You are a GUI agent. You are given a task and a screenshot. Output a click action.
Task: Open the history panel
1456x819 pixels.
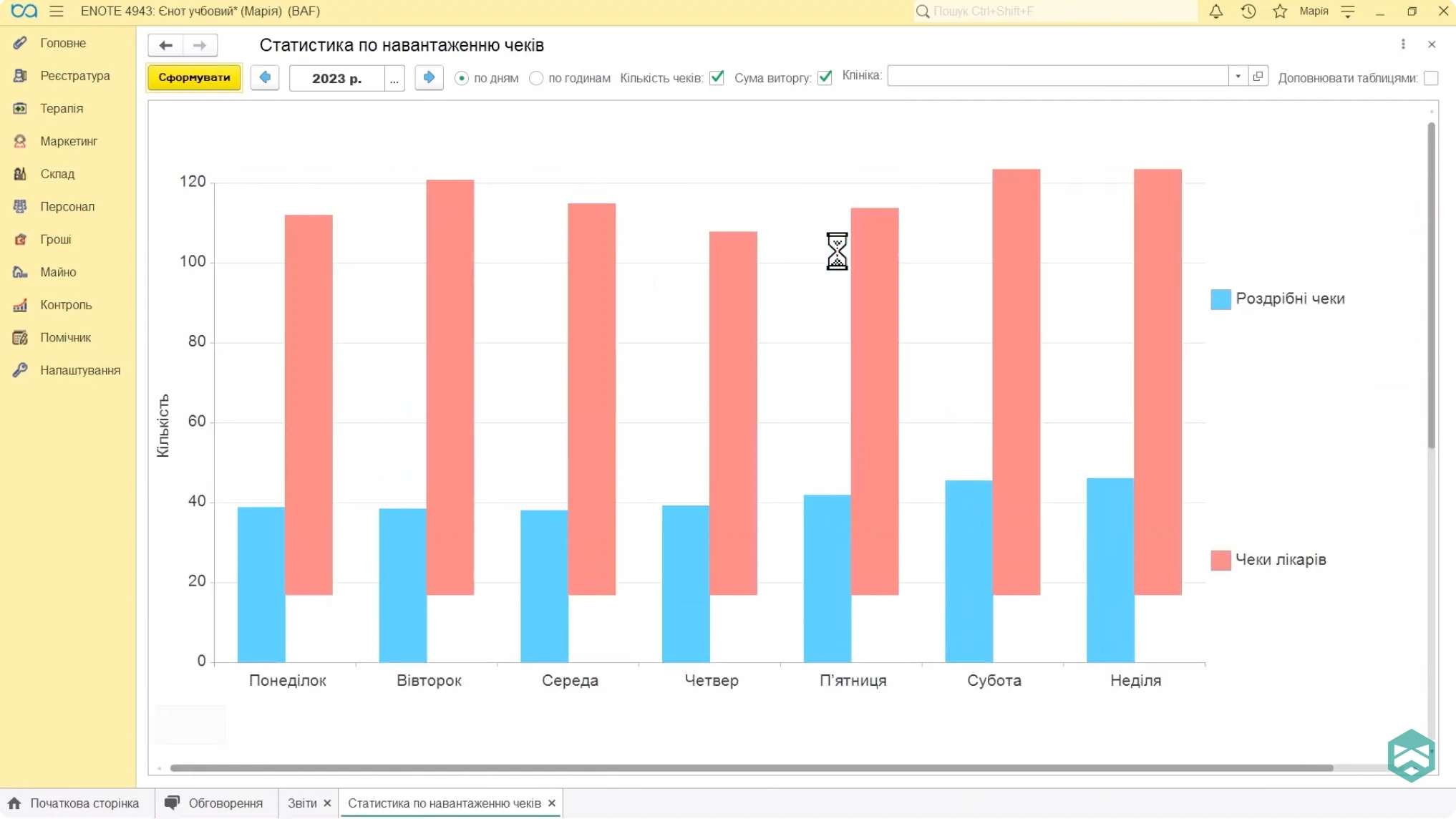click(1248, 11)
